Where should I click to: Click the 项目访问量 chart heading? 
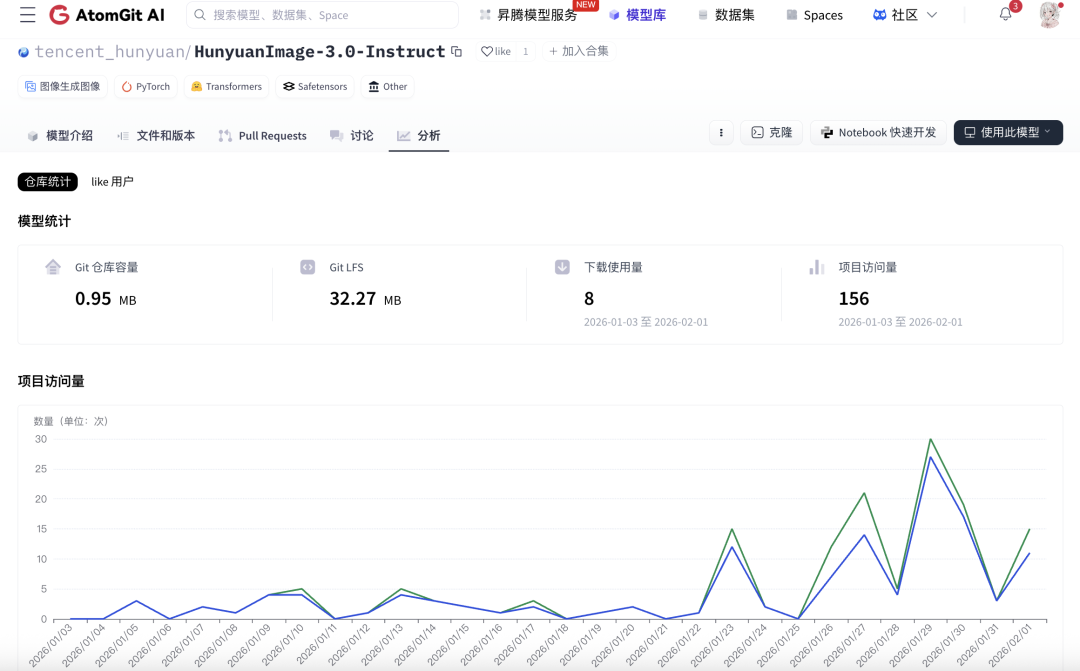pos(51,381)
